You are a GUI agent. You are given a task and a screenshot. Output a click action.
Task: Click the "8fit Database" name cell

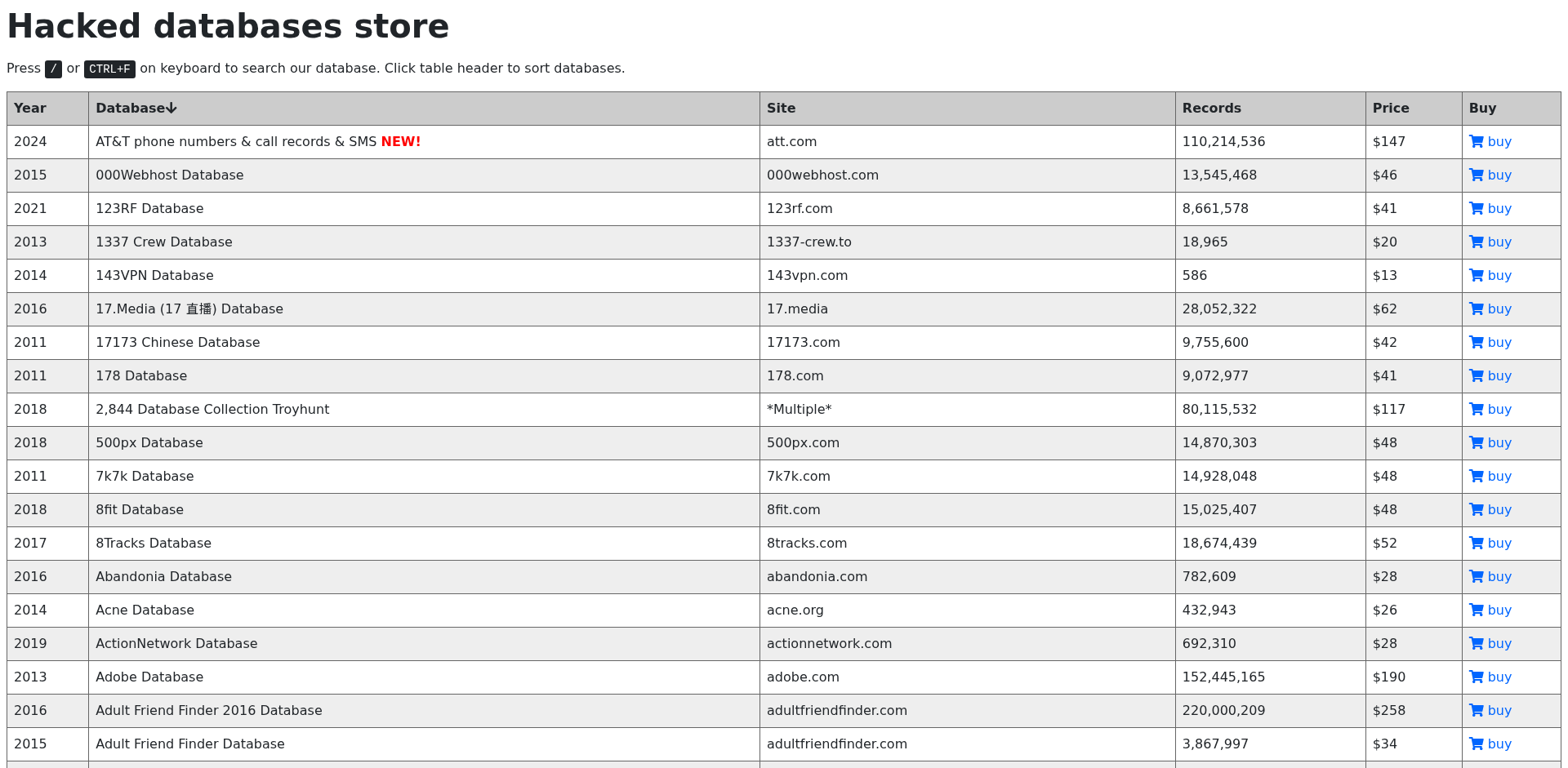click(x=424, y=510)
